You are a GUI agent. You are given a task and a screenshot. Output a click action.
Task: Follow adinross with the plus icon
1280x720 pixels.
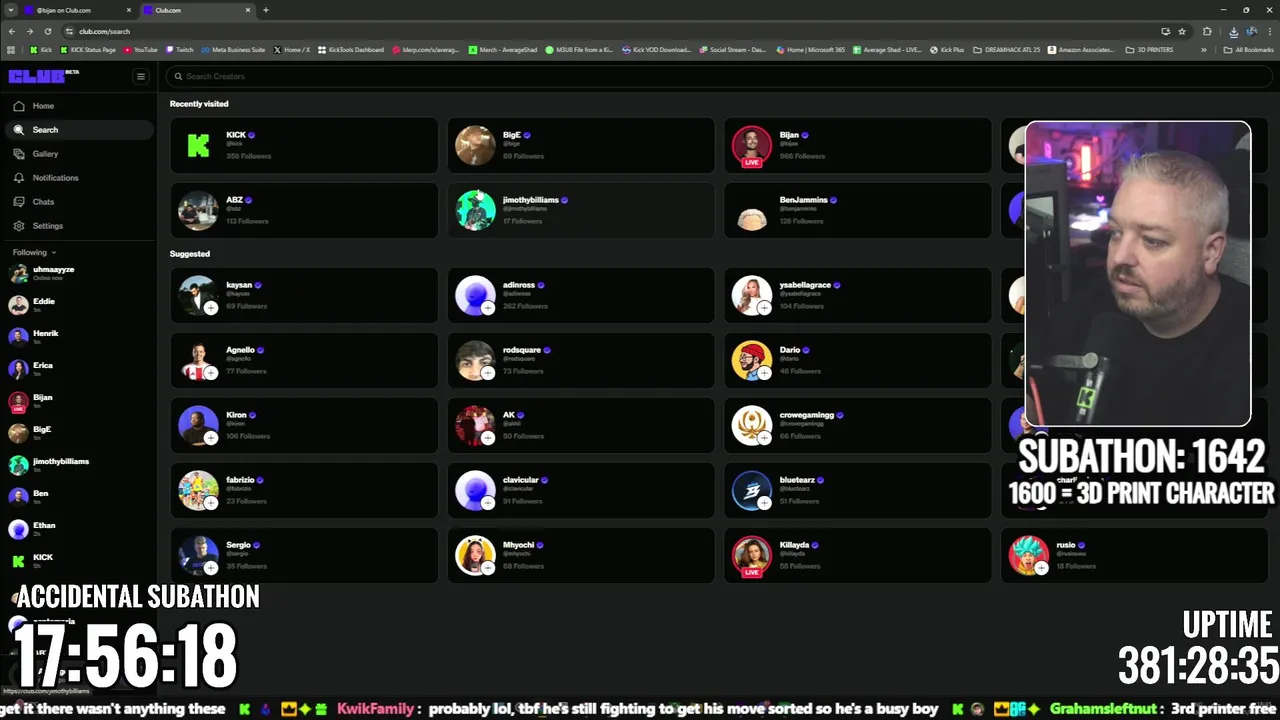click(488, 308)
